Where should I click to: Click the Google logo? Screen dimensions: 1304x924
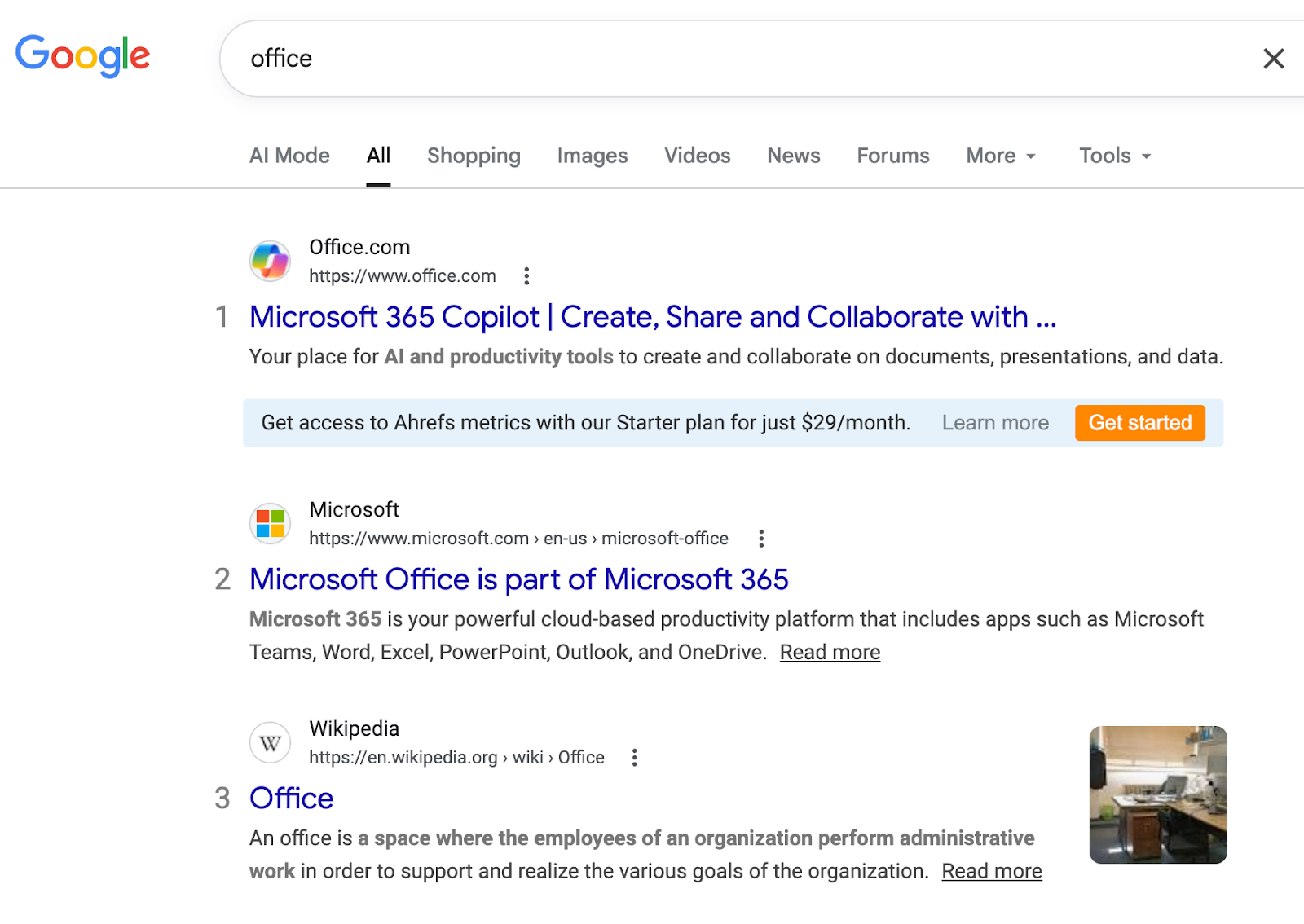pos(82,55)
